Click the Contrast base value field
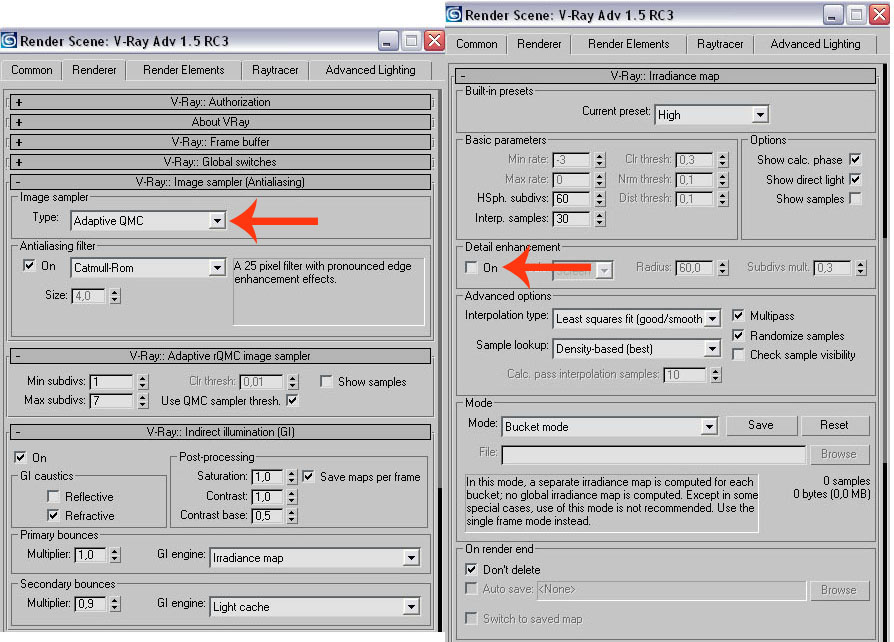The width and height of the screenshot is (894, 642). [x=267, y=516]
